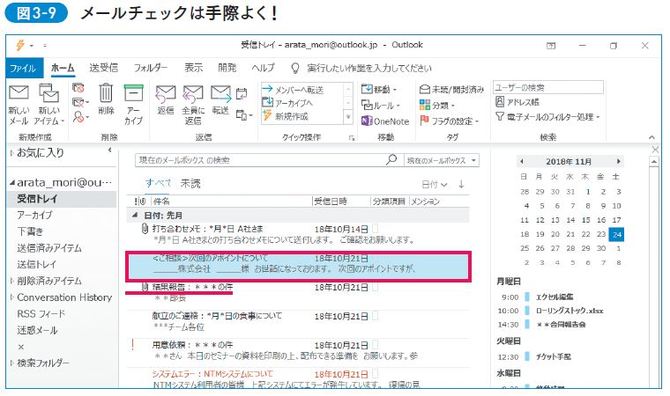Collapse the 日付: 先月 group
This screenshot has height=396, width=670.
coord(135,215)
